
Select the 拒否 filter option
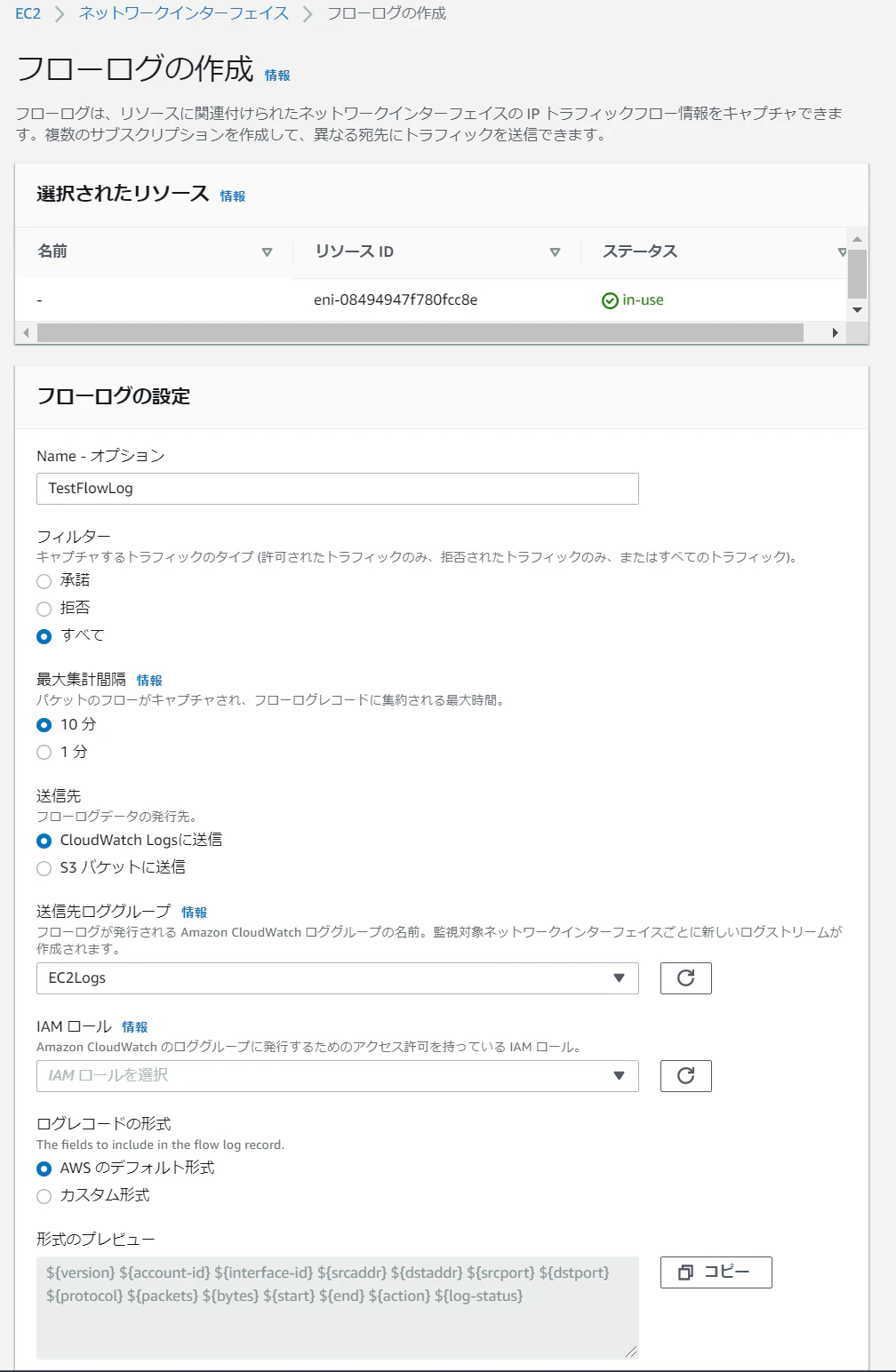point(44,610)
